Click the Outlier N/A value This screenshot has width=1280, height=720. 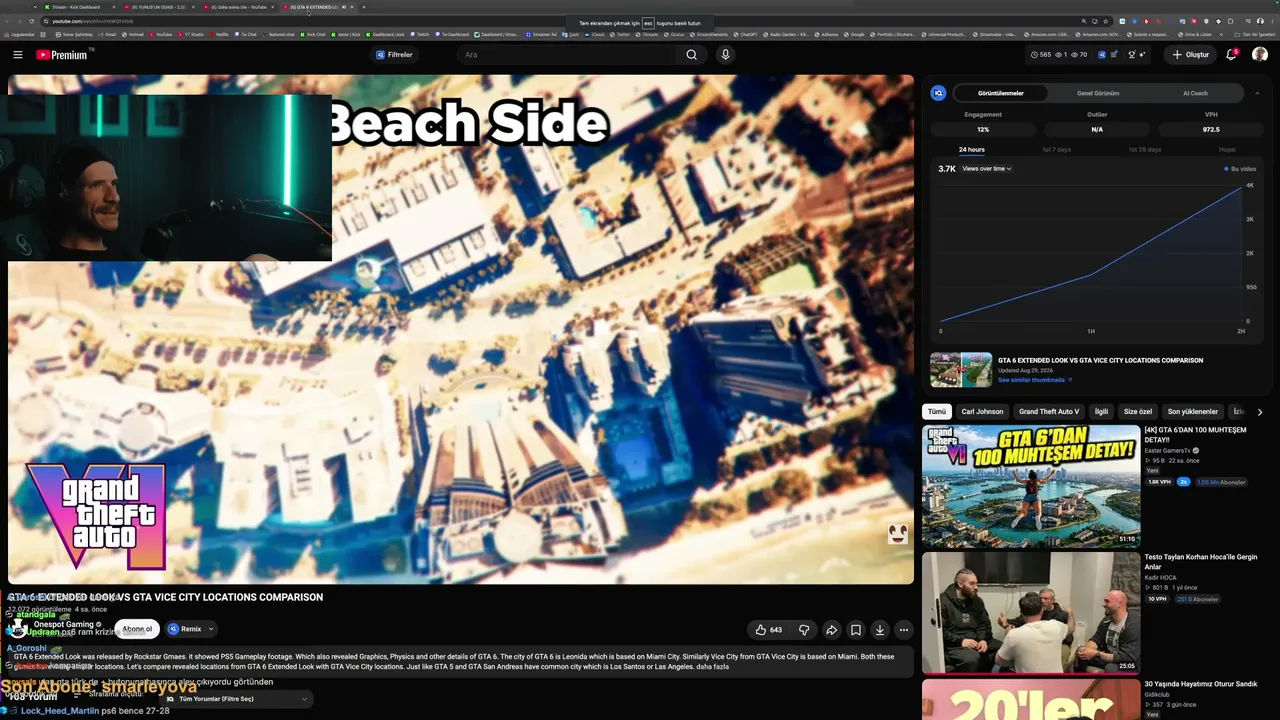click(x=1097, y=130)
